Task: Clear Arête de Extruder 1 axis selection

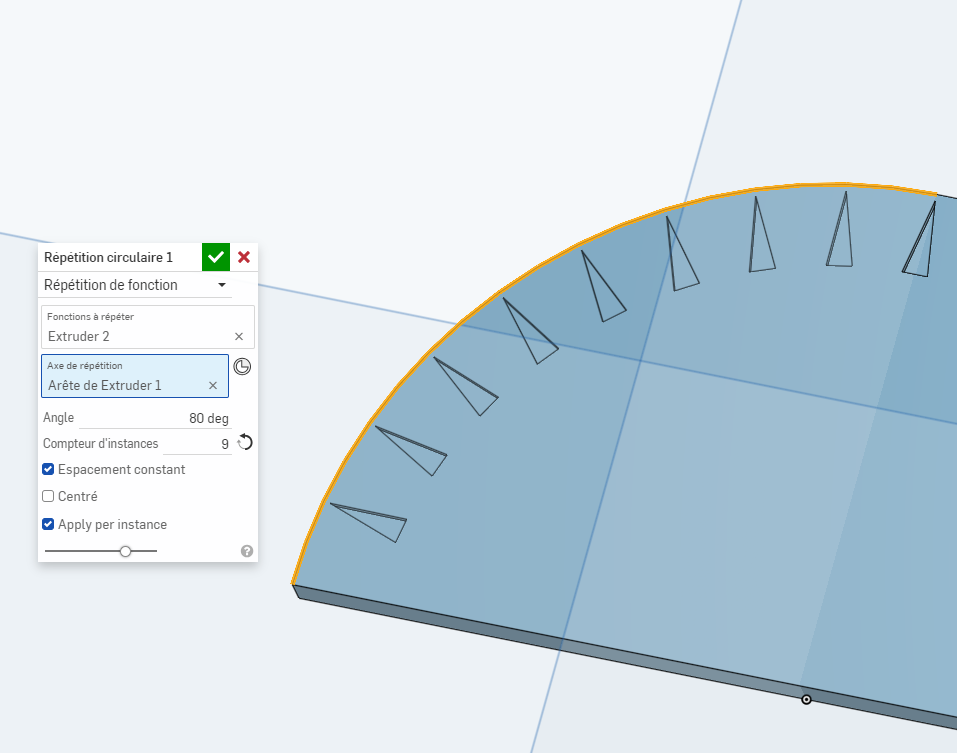Action: tap(213, 385)
